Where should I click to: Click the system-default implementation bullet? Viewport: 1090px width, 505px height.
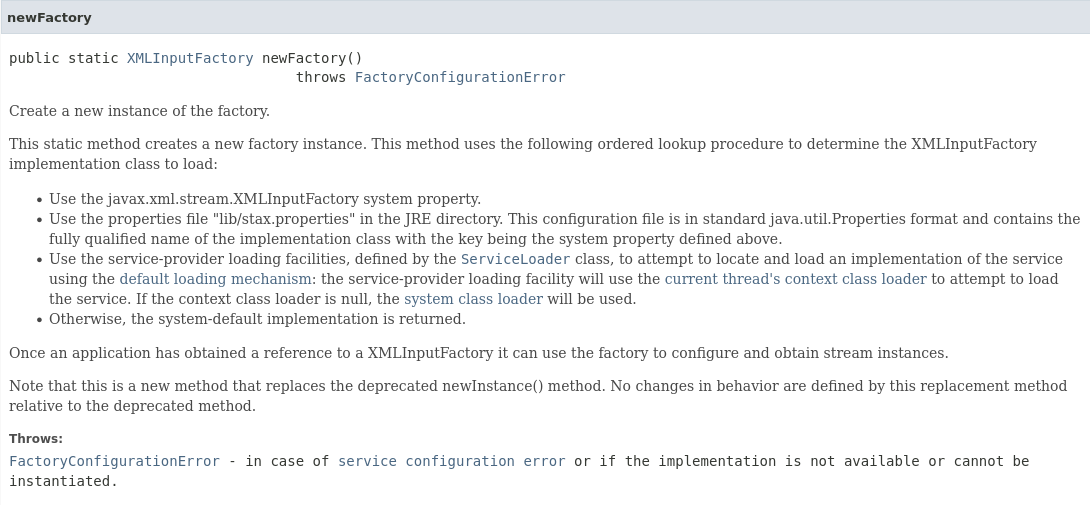coord(257,319)
